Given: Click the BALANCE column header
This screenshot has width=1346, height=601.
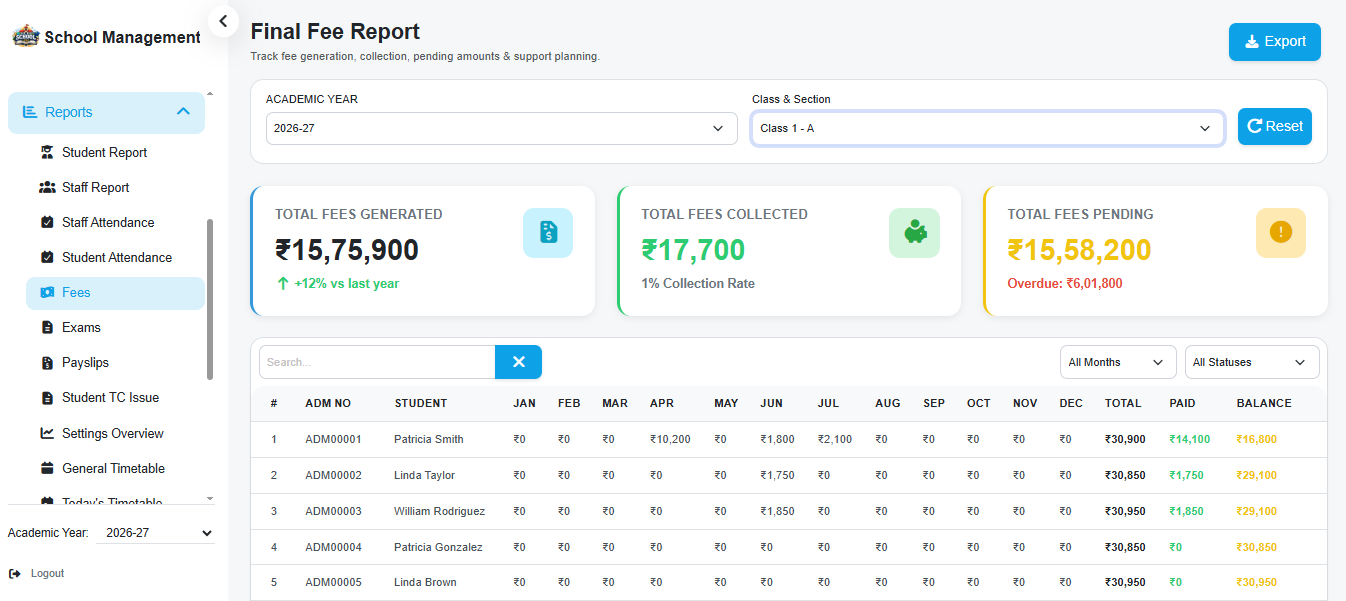Looking at the screenshot, I should [1264, 403].
